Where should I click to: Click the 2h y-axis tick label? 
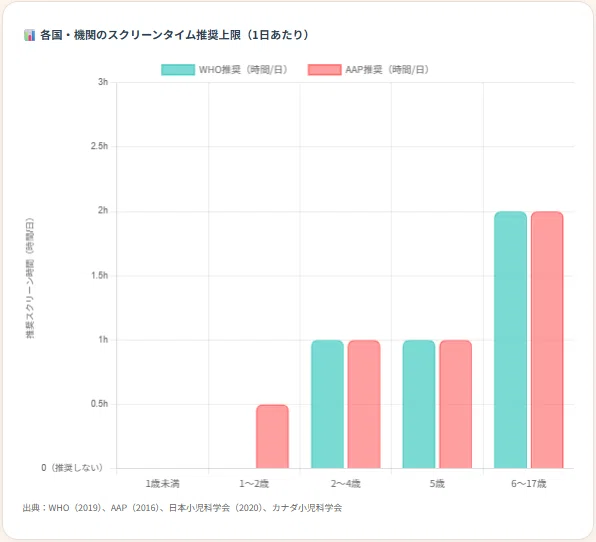[x=103, y=211]
